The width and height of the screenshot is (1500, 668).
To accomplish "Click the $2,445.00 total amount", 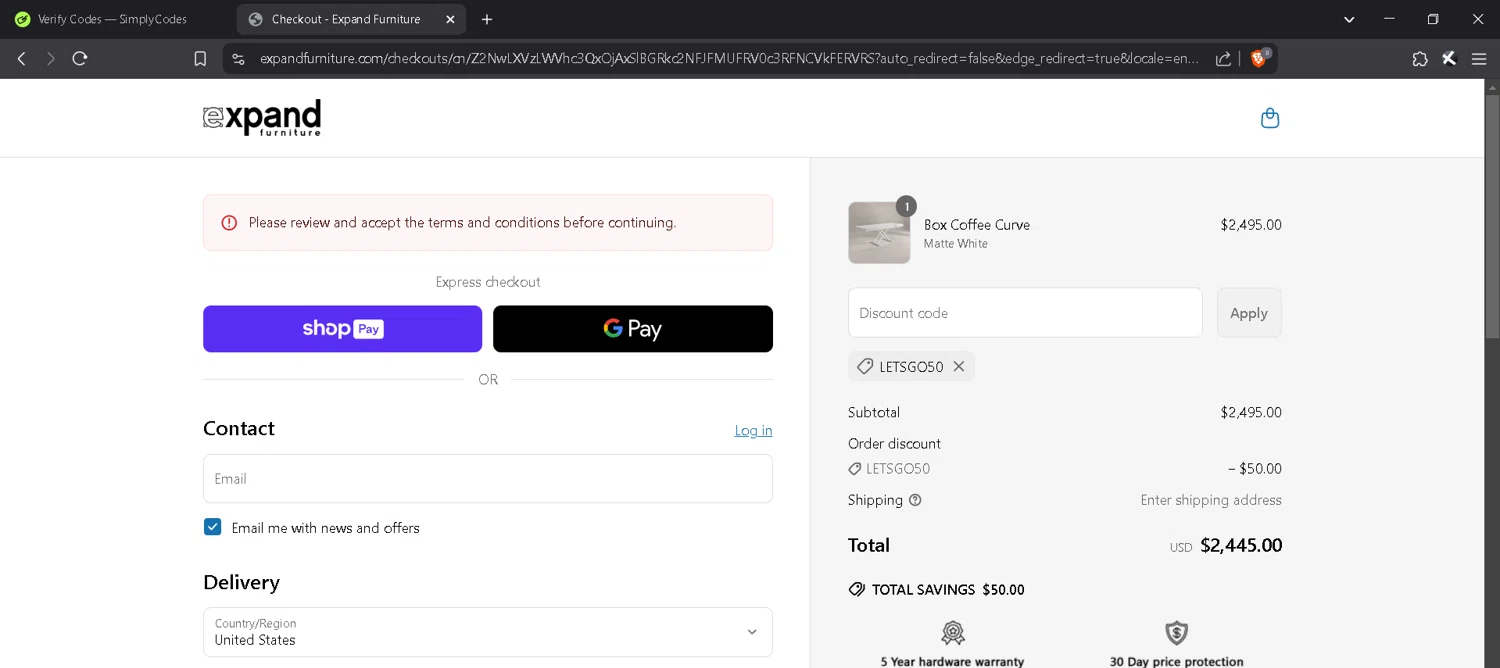I will [1241, 545].
